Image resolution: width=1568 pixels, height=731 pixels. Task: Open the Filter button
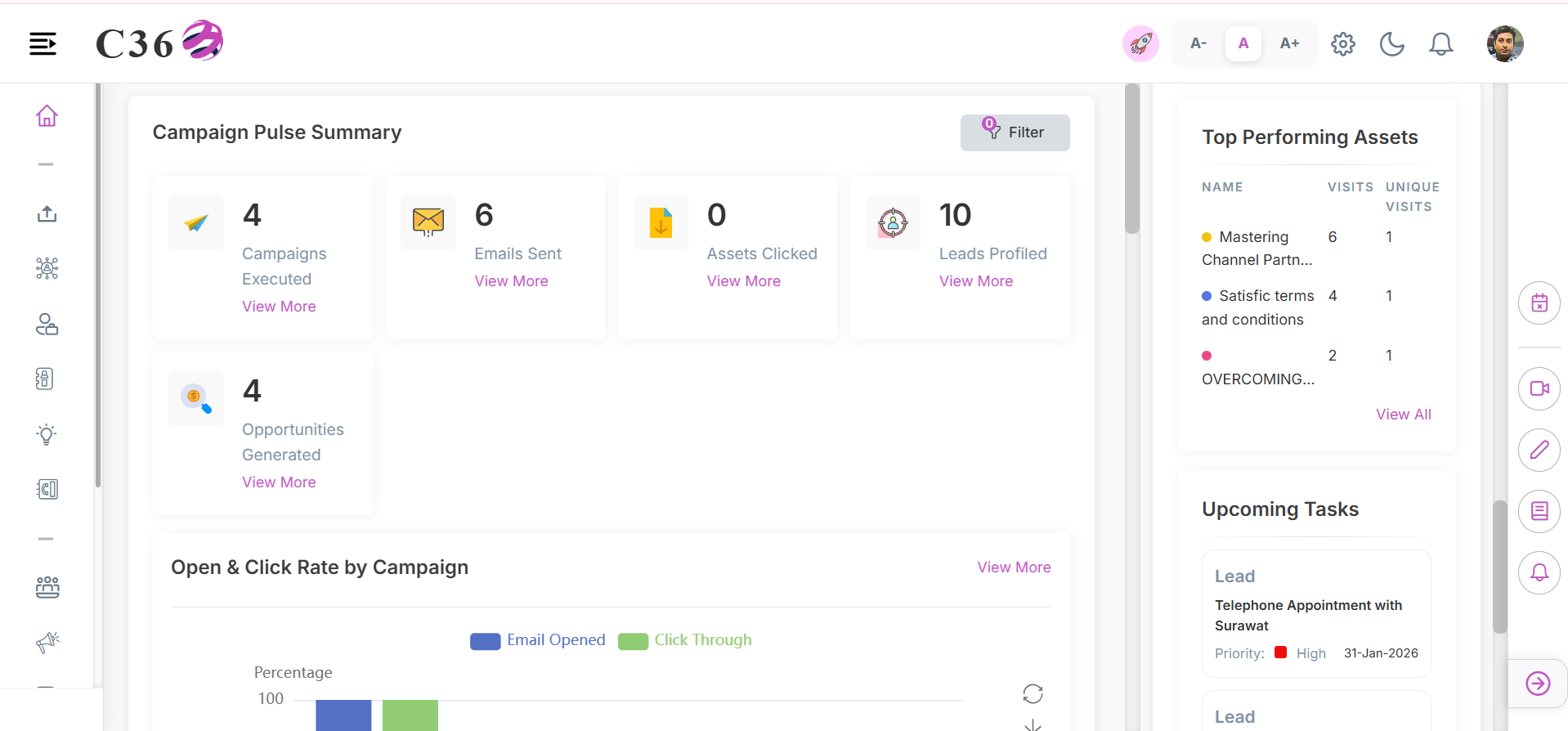pyautogui.click(x=1015, y=132)
